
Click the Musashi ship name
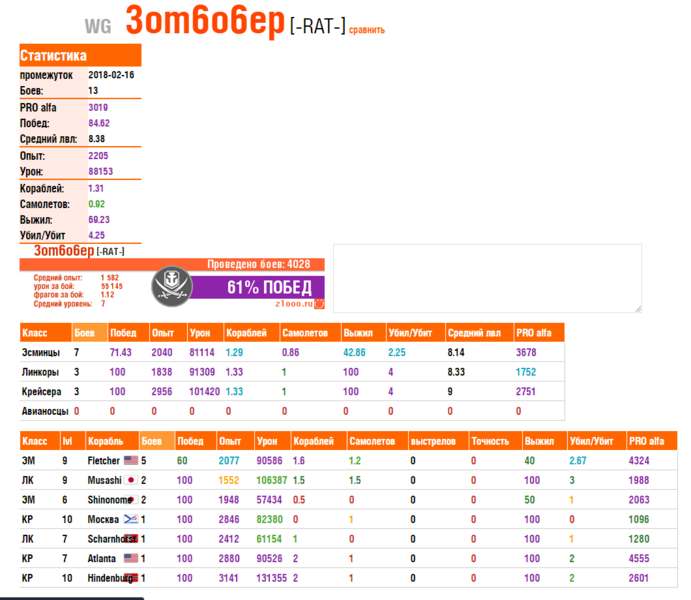click(104, 480)
